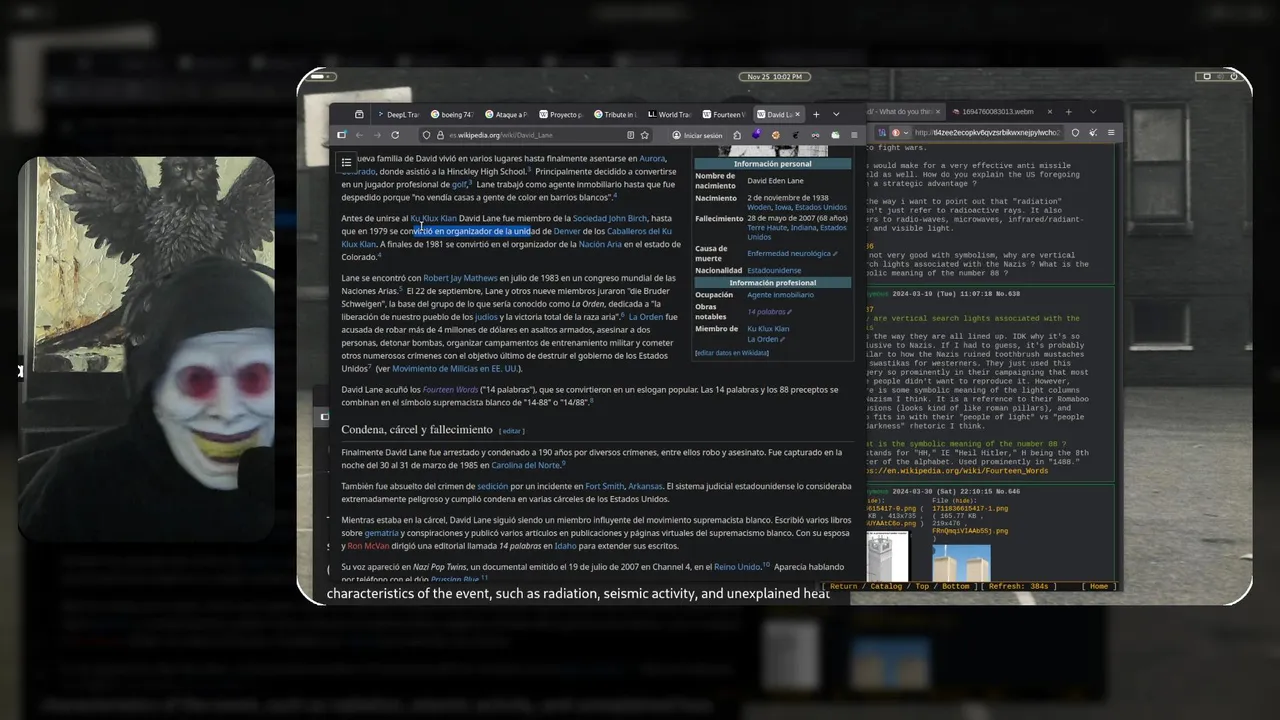Click the cookie extension icon in toolbar
The image size is (1280, 720).
point(776,135)
